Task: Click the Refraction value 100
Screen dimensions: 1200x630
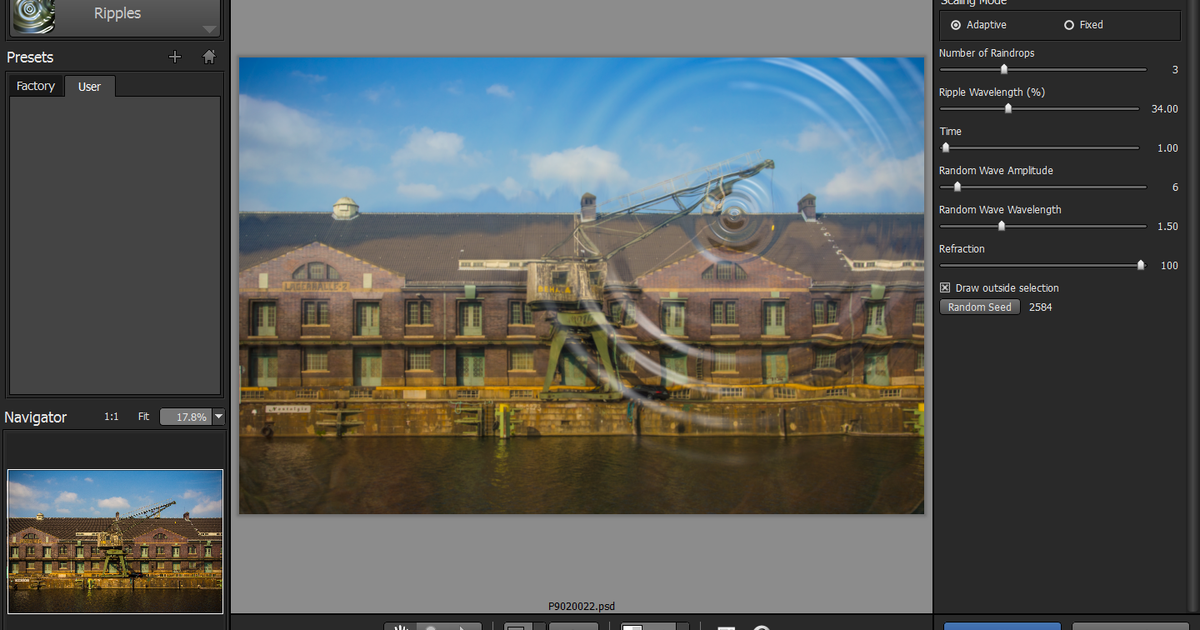Action: click(x=1169, y=266)
